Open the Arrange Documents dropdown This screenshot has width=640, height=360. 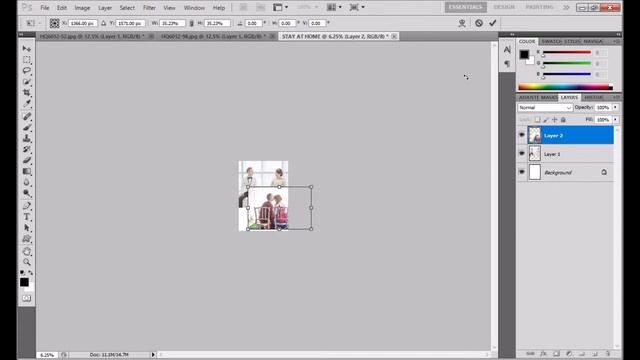coord(334,7)
